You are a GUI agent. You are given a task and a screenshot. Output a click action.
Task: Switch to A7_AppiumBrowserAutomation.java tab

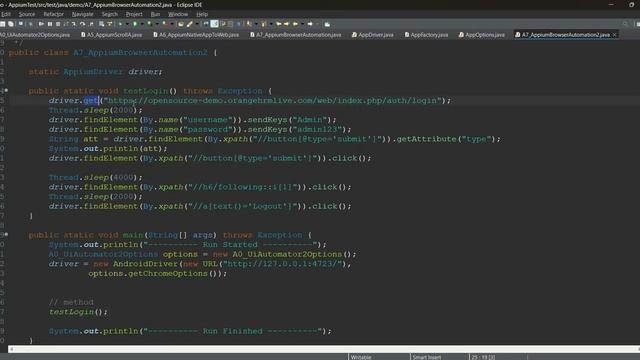(296, 35)
